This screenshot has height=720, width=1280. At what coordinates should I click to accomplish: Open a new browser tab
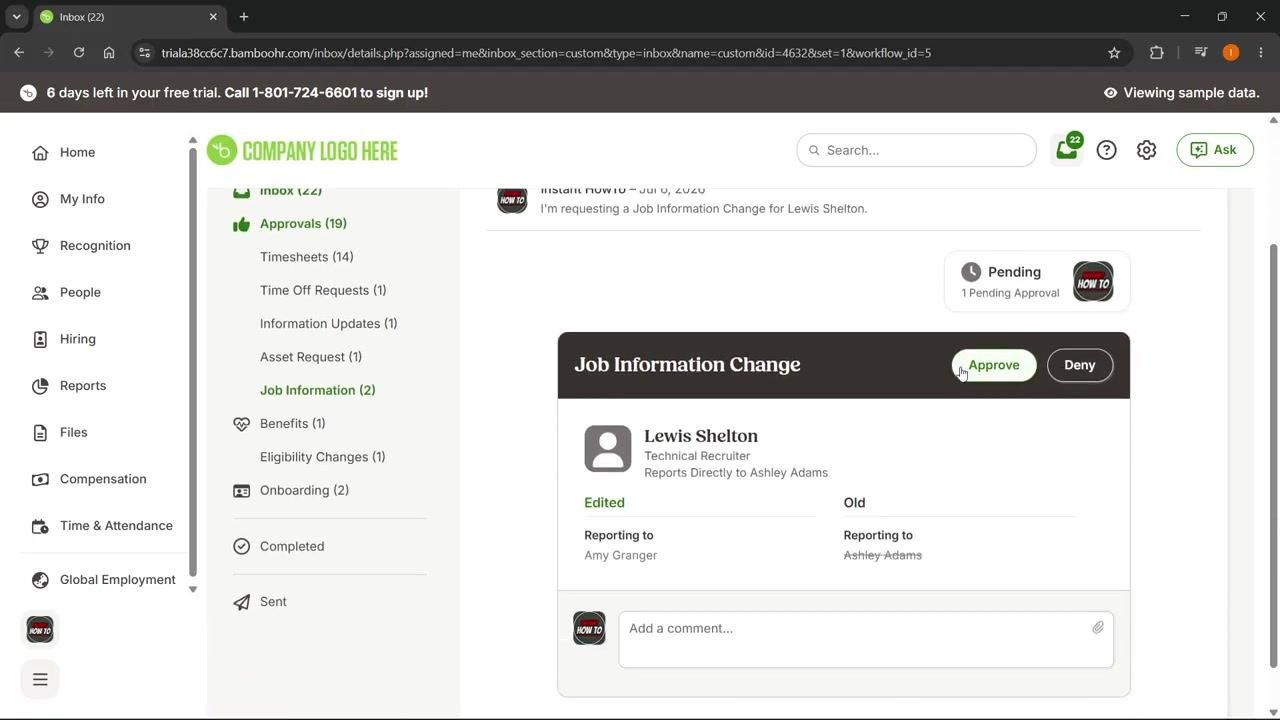(x=244, y=17)
